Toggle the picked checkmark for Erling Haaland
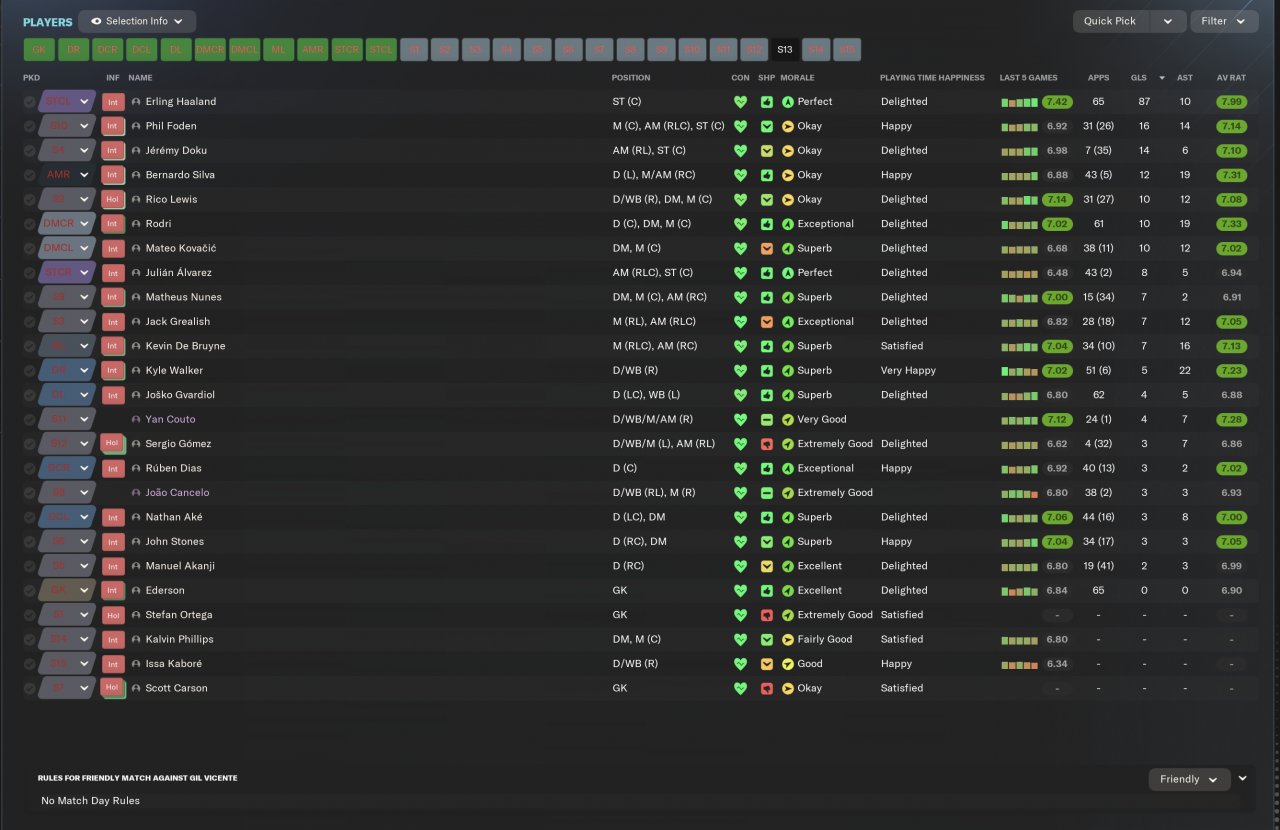The height and width of the screenshot is (830, 1280). pyautogui.click(x=30, y=102)
